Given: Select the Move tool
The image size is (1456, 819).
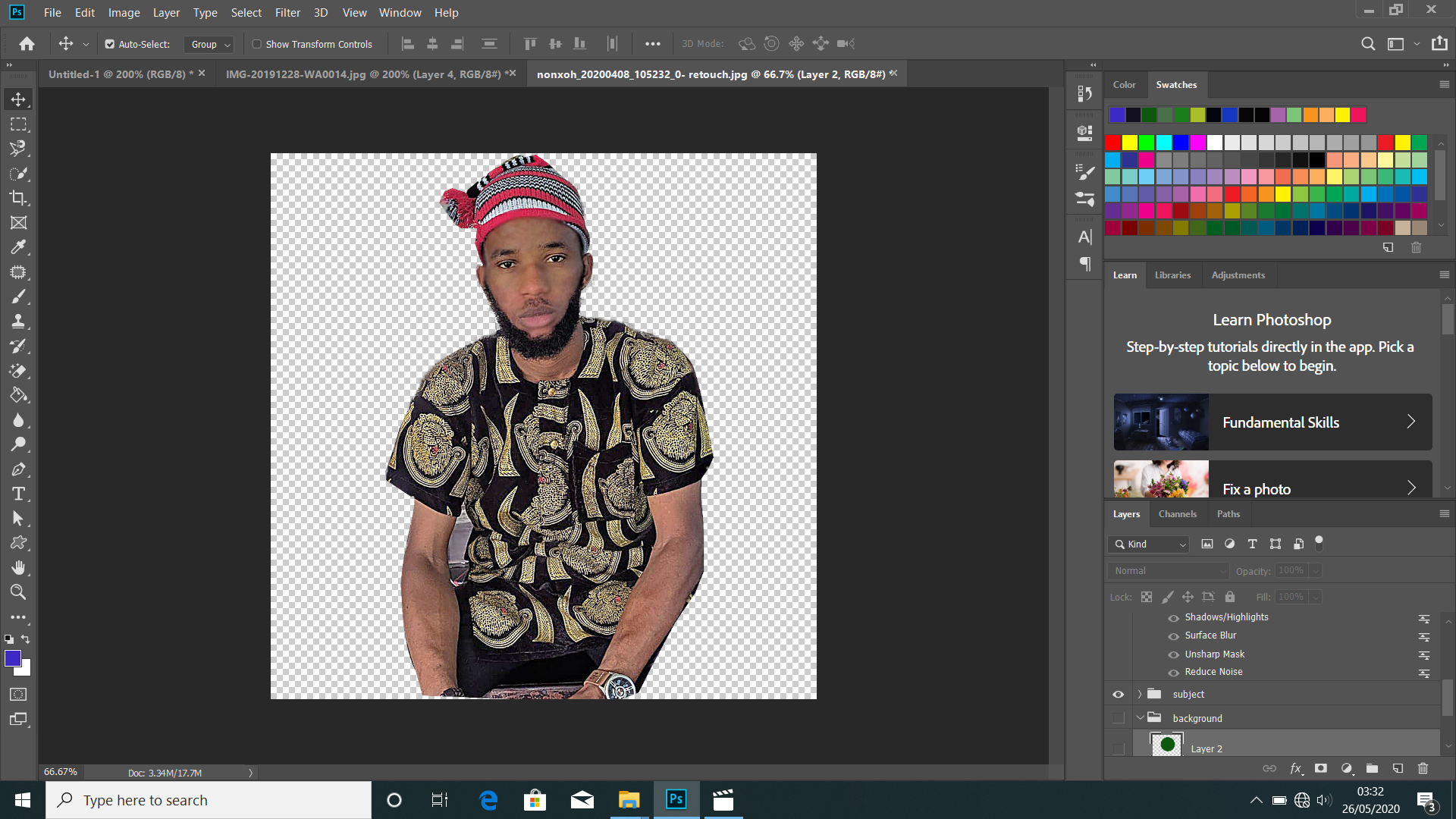Looking at the screenshot, I should point(18,99).
